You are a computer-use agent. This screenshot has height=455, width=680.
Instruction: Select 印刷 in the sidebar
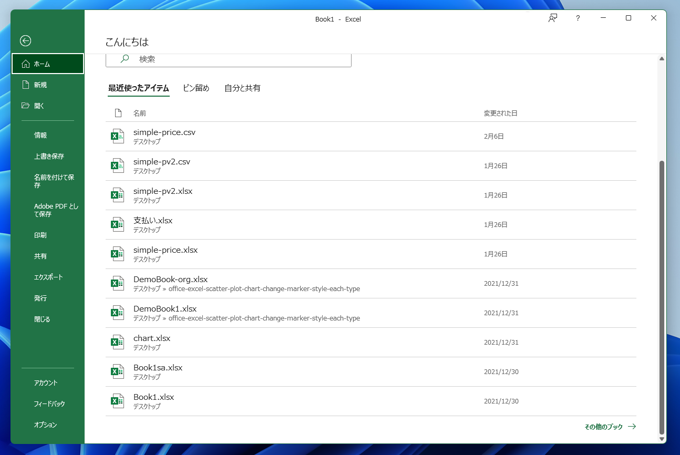coord(40,235)
